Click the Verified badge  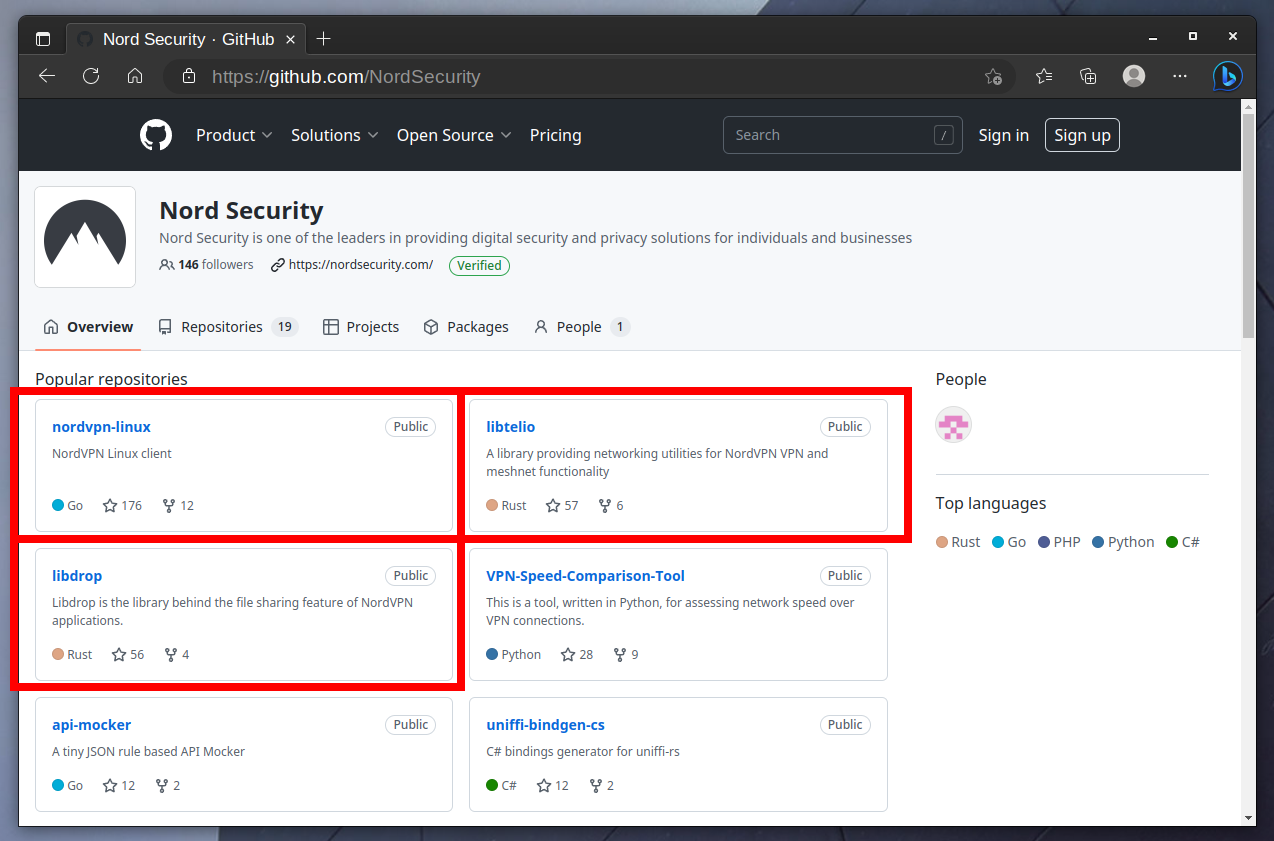coord(479,265)
